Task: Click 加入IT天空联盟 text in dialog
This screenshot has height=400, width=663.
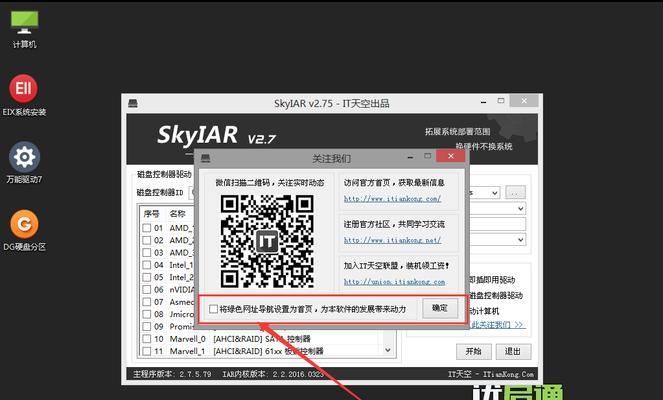Action: point(396,266)
